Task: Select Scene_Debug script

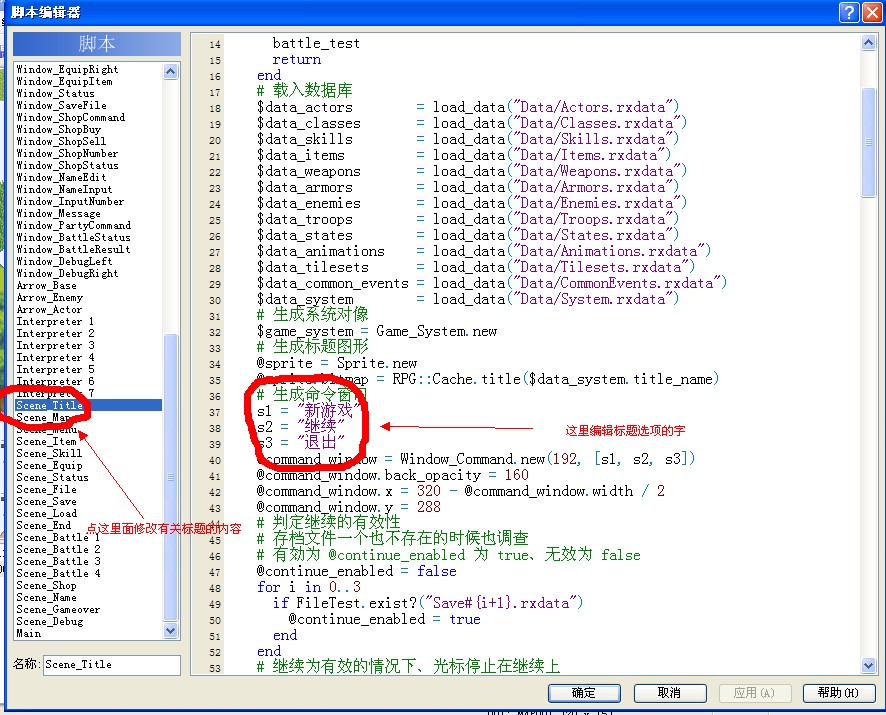Action: [x=49, y=621]
